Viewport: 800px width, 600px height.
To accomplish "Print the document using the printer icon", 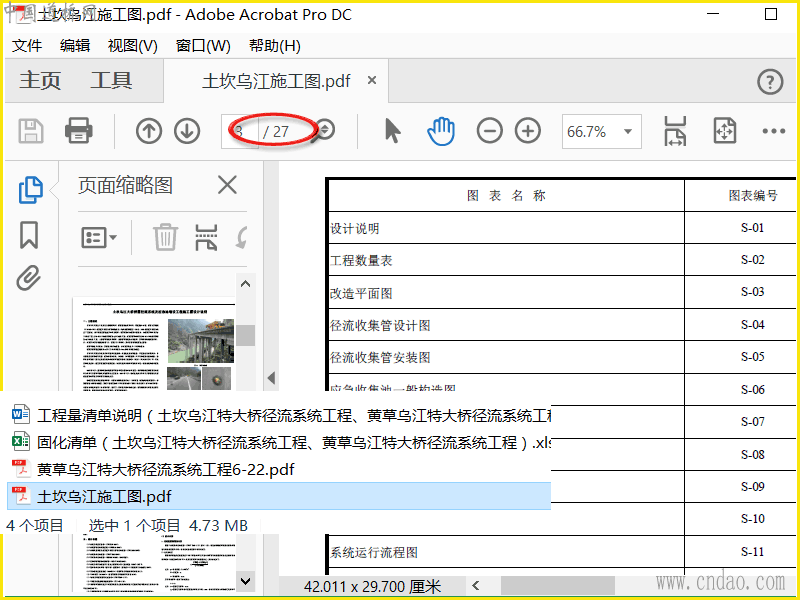I will coord(79,131).
